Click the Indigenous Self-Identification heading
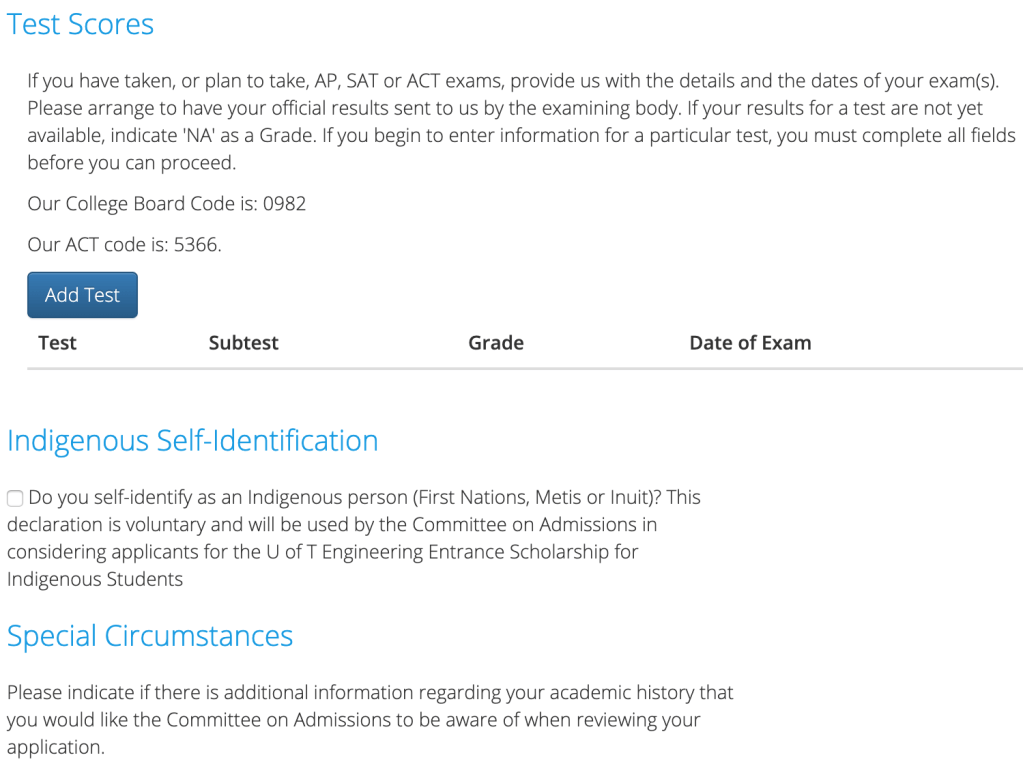 click(x=192, y=441)
